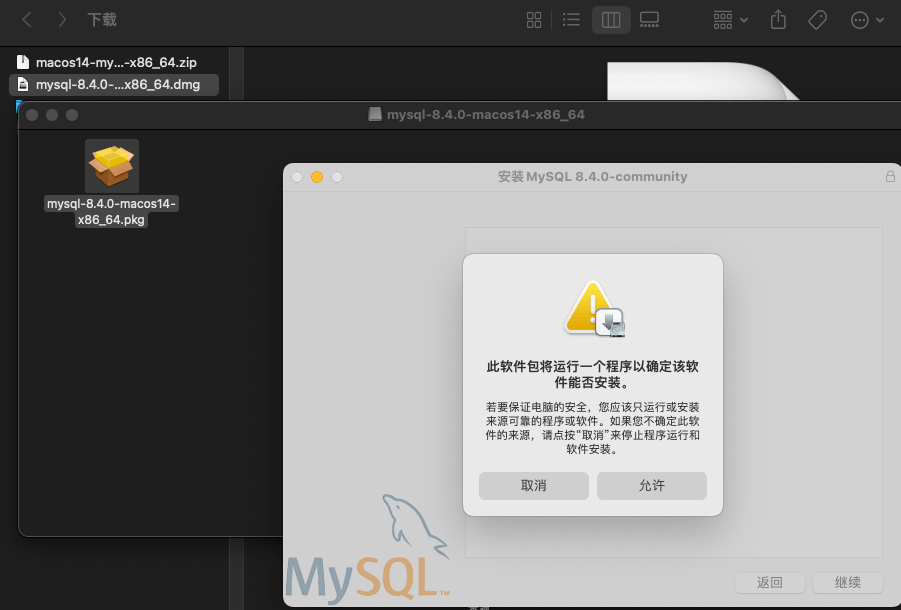Image resolution: width=901 pixels, height=610 pixels.
Task: Click 安装 MySQL 8.4.0-community window title
Action: point(592,176)
